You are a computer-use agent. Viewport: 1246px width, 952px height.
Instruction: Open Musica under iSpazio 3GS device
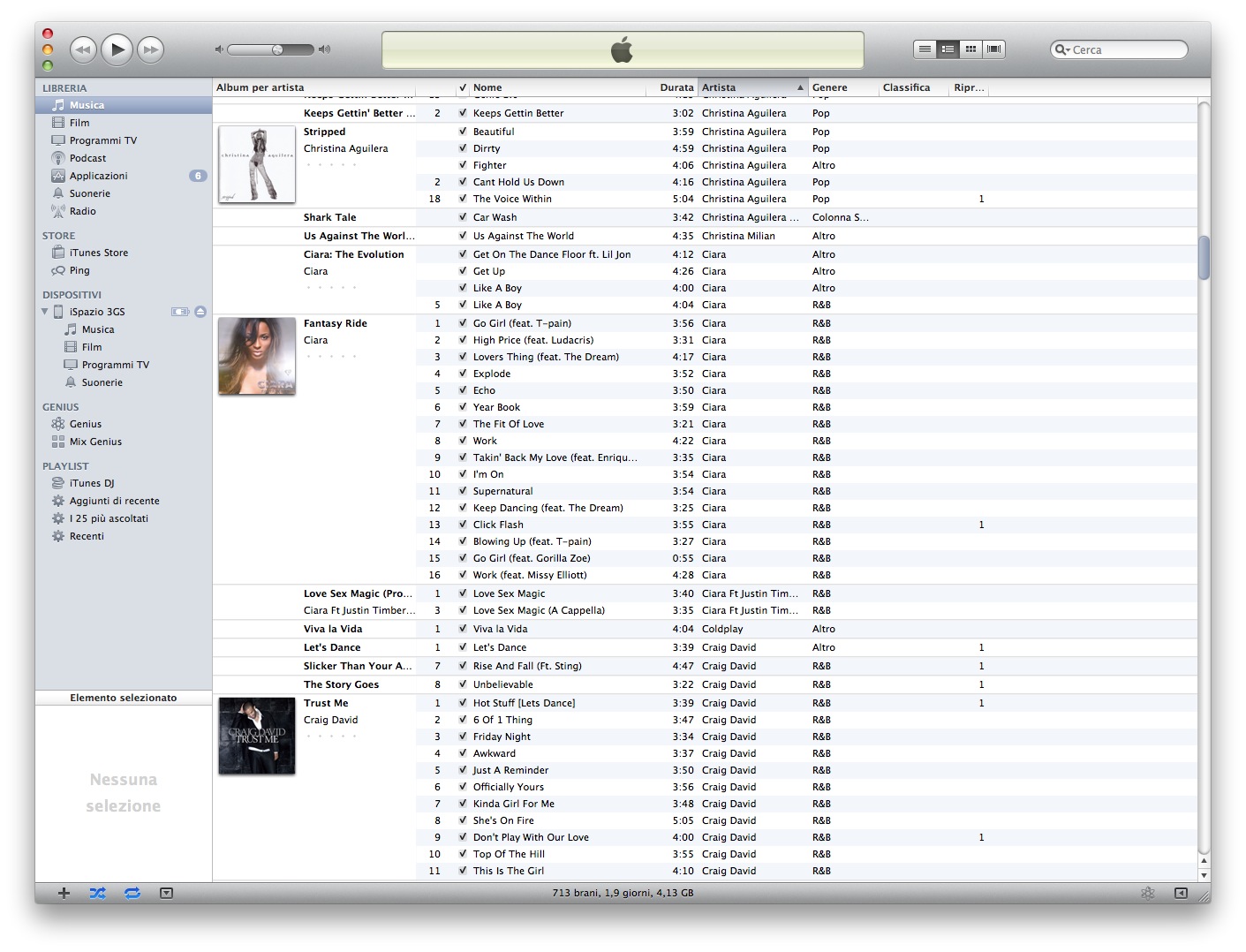coord(124,329)
